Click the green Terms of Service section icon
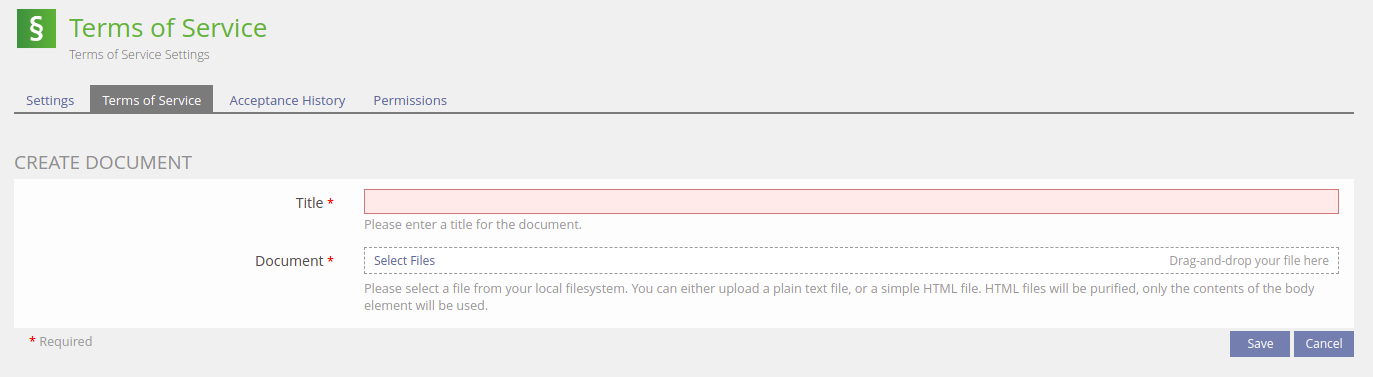 [36, 29]
